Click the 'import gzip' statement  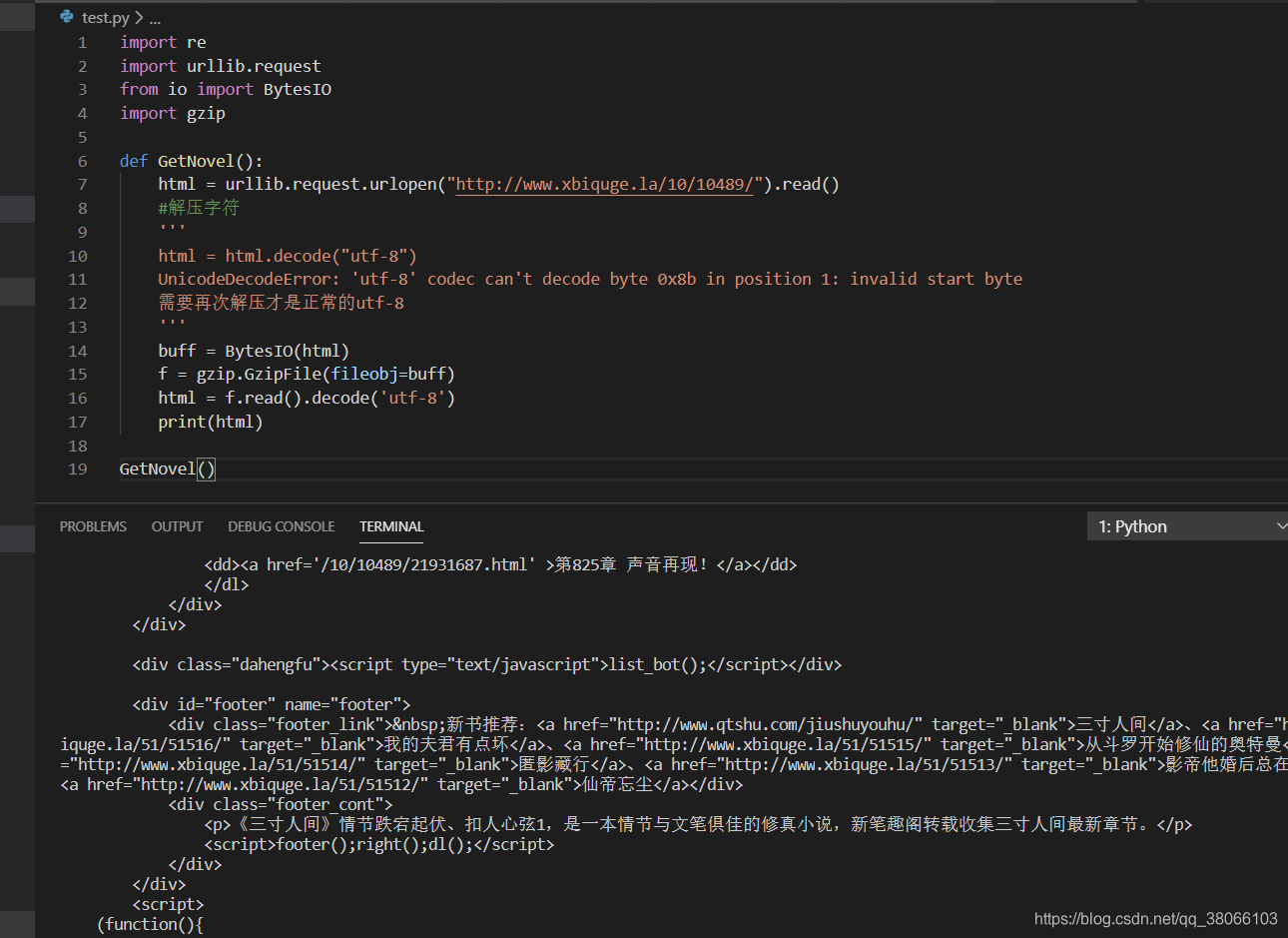pyautogui.click(x=173, y=114)
